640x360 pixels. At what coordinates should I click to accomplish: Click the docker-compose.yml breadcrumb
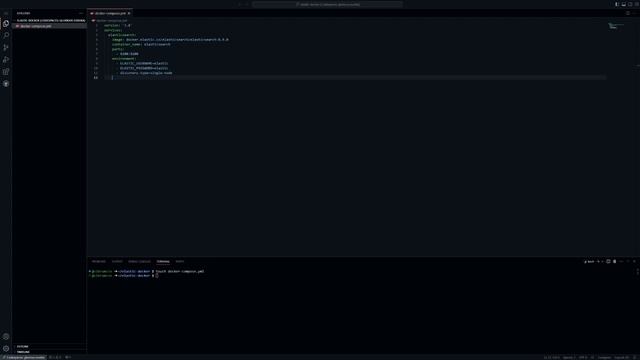[x=111, y=20]
